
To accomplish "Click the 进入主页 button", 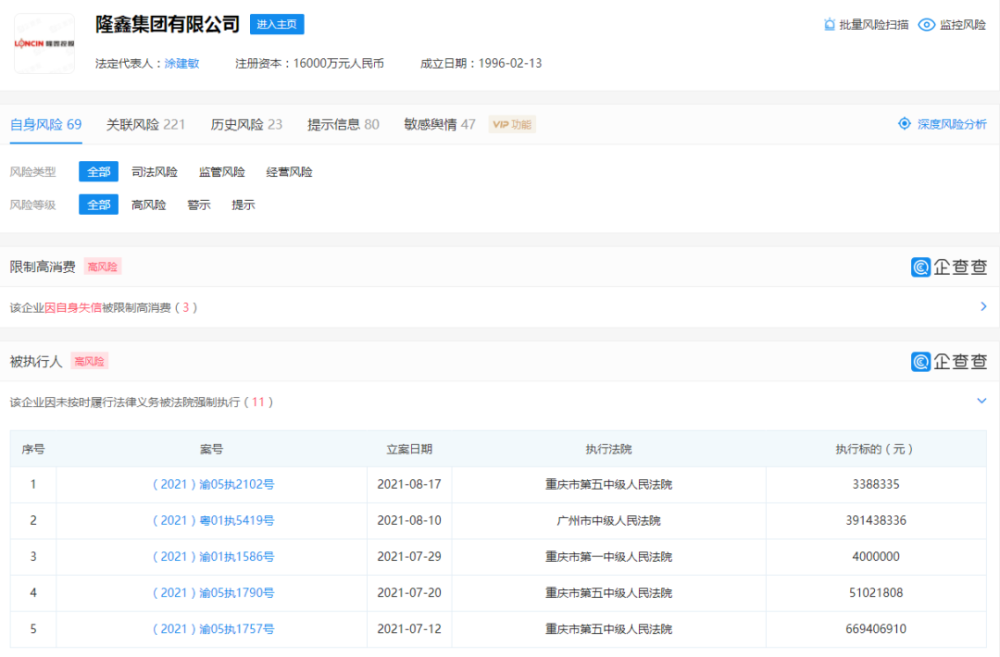I will (277, 25).
